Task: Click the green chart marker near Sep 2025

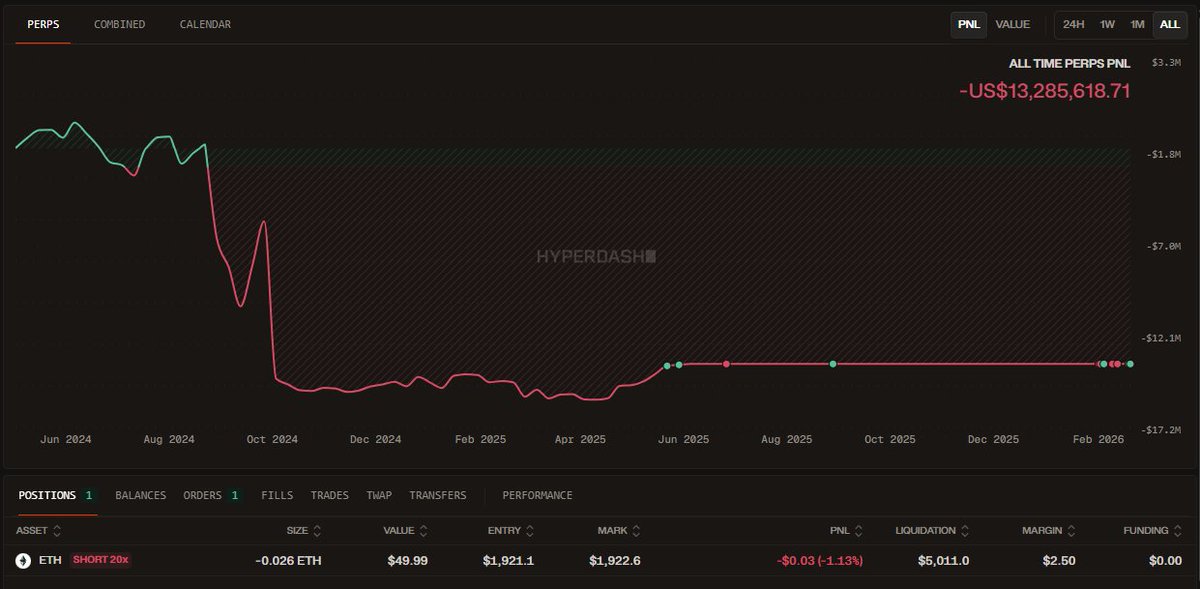Action: coord(833,364)
